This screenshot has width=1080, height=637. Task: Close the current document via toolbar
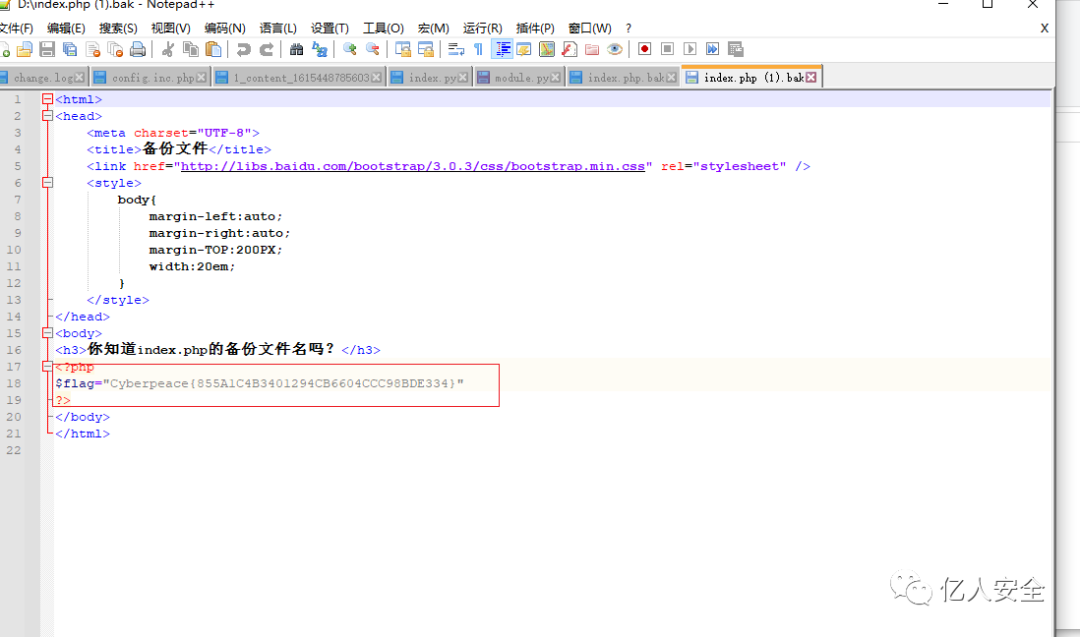92,49
